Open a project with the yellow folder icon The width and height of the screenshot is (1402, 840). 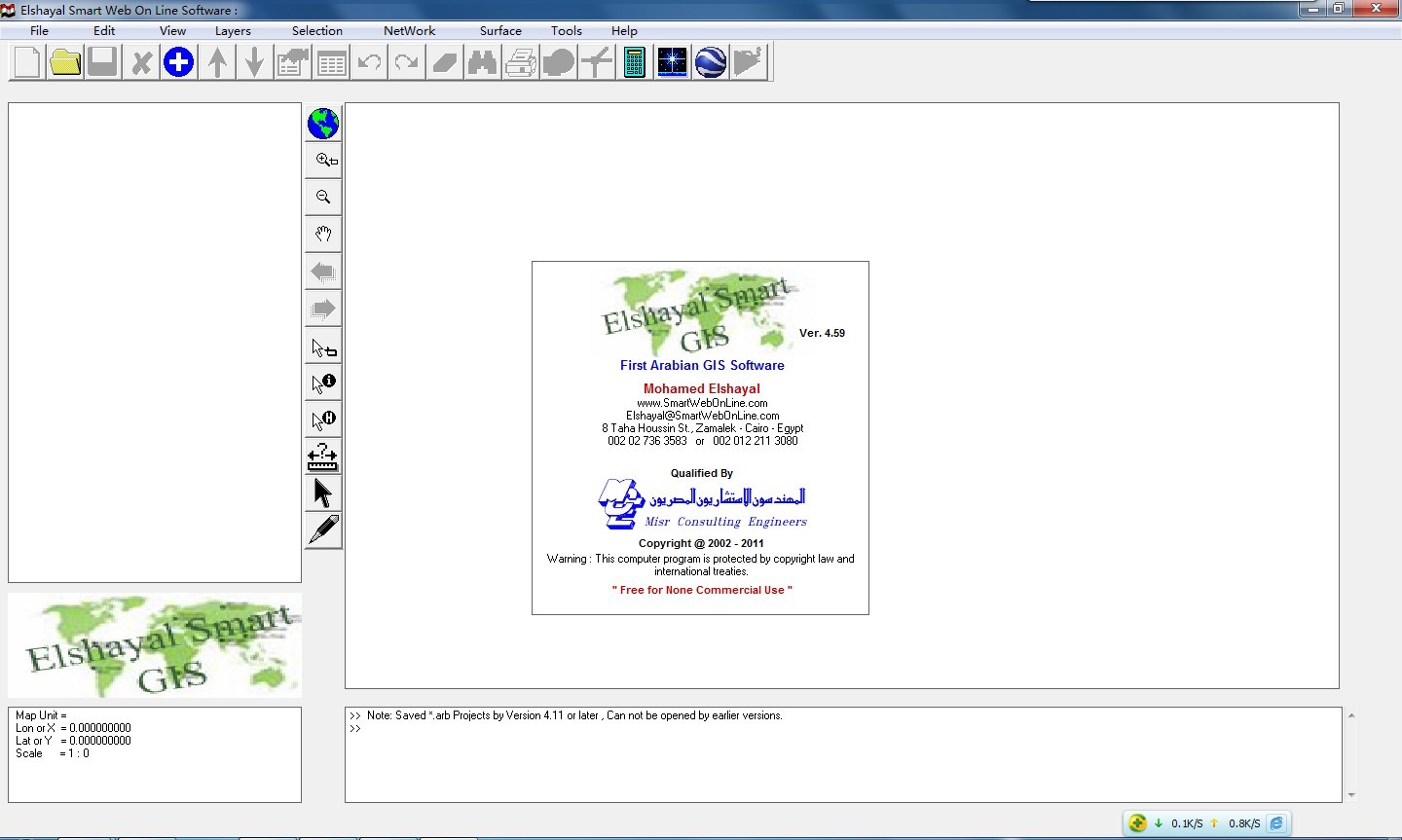pos(65,63)
